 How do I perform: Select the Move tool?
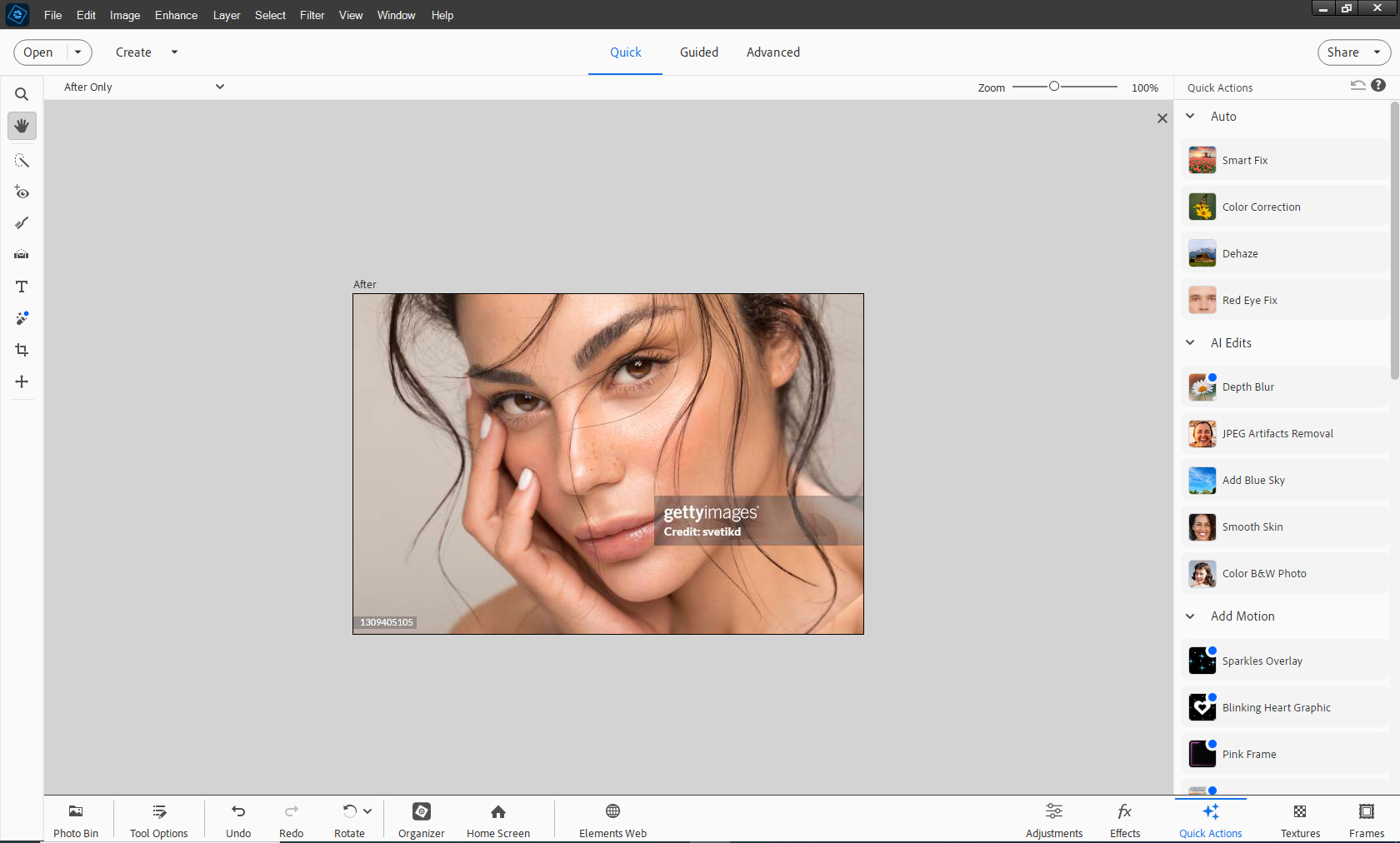22,382
